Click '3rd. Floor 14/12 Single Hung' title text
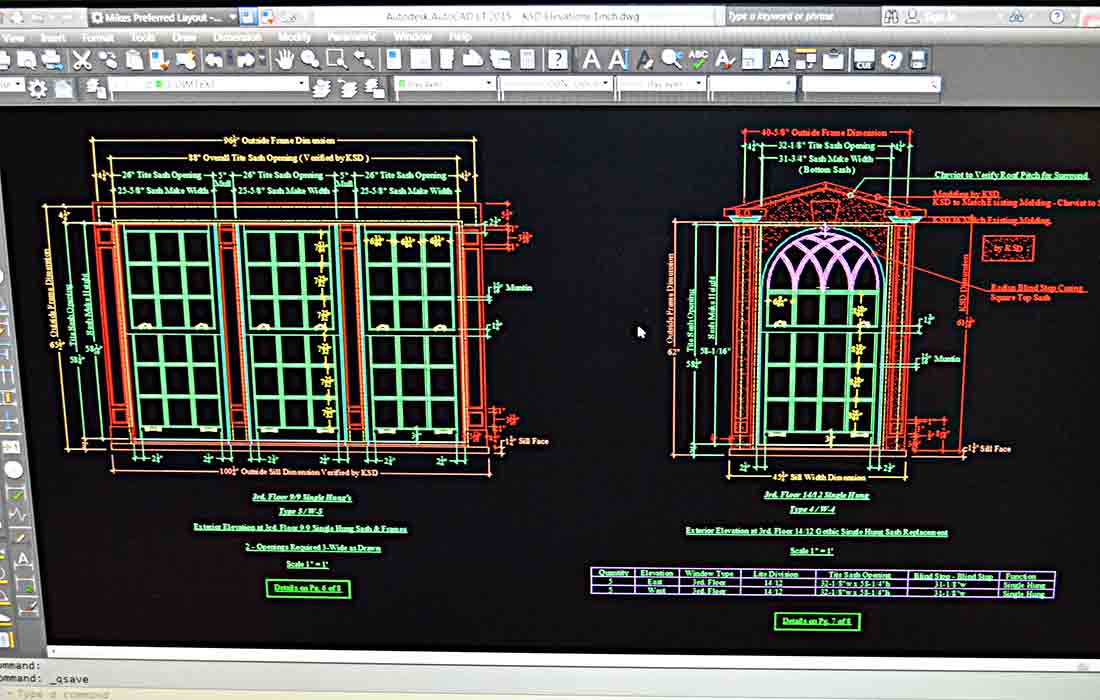Viewport: 1100px width, 700px height. click(817, 495)
